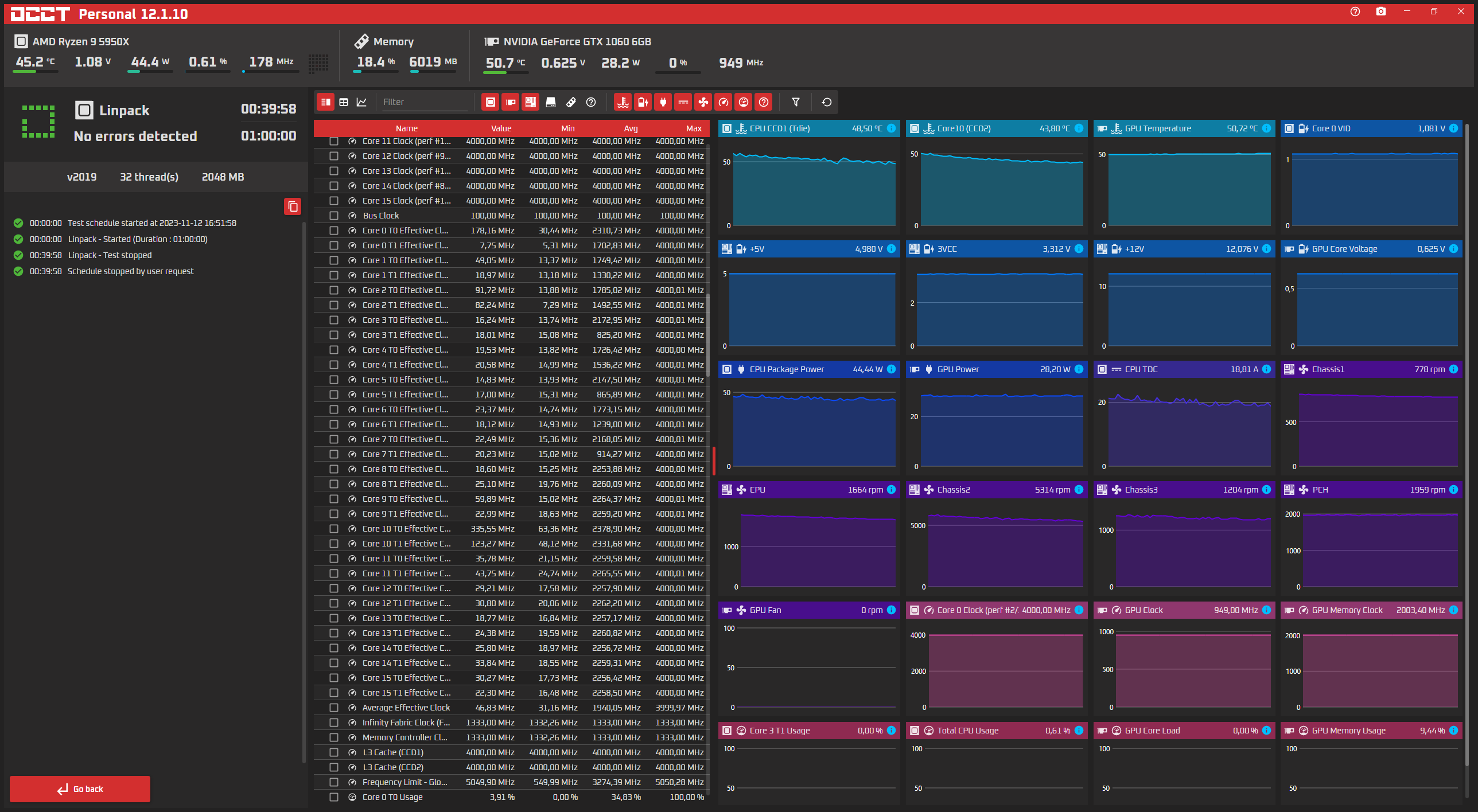Tick the Core 0 T0 Usage checkbox
The image size is (1478, 812).
click(x=333, y=797)
